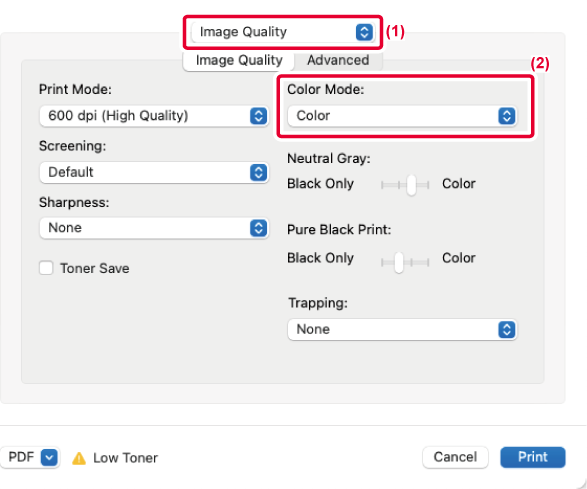Image resolution: width=587 pixels, height=489 pixels.
Task: Open the Trapping None dropdown
Action: pos(402,329)
